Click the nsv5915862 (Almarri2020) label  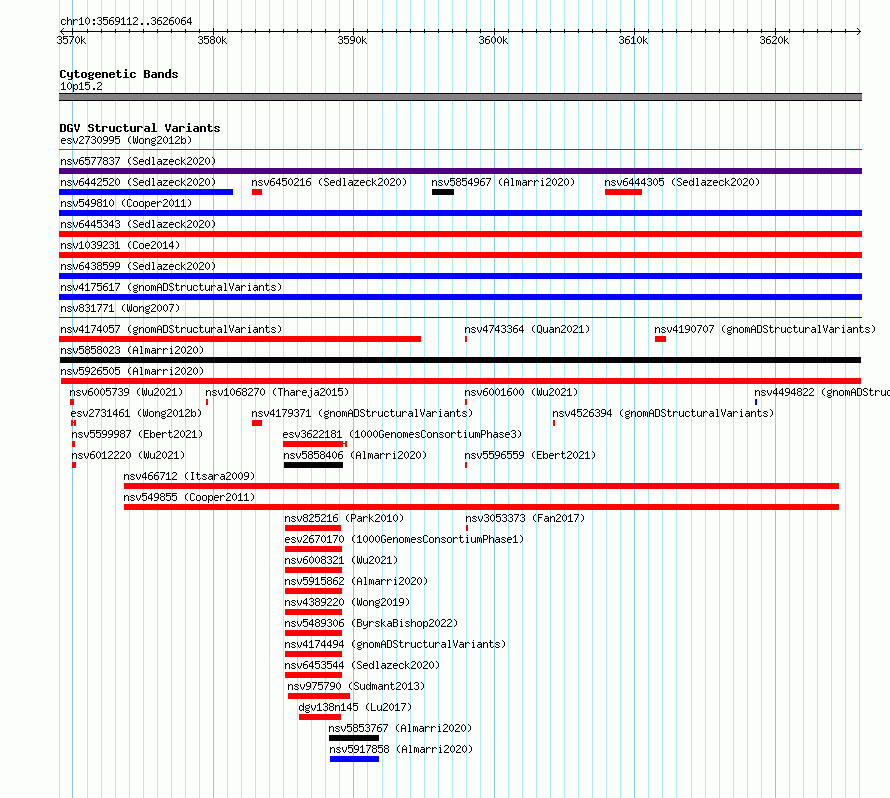(356, 581)
